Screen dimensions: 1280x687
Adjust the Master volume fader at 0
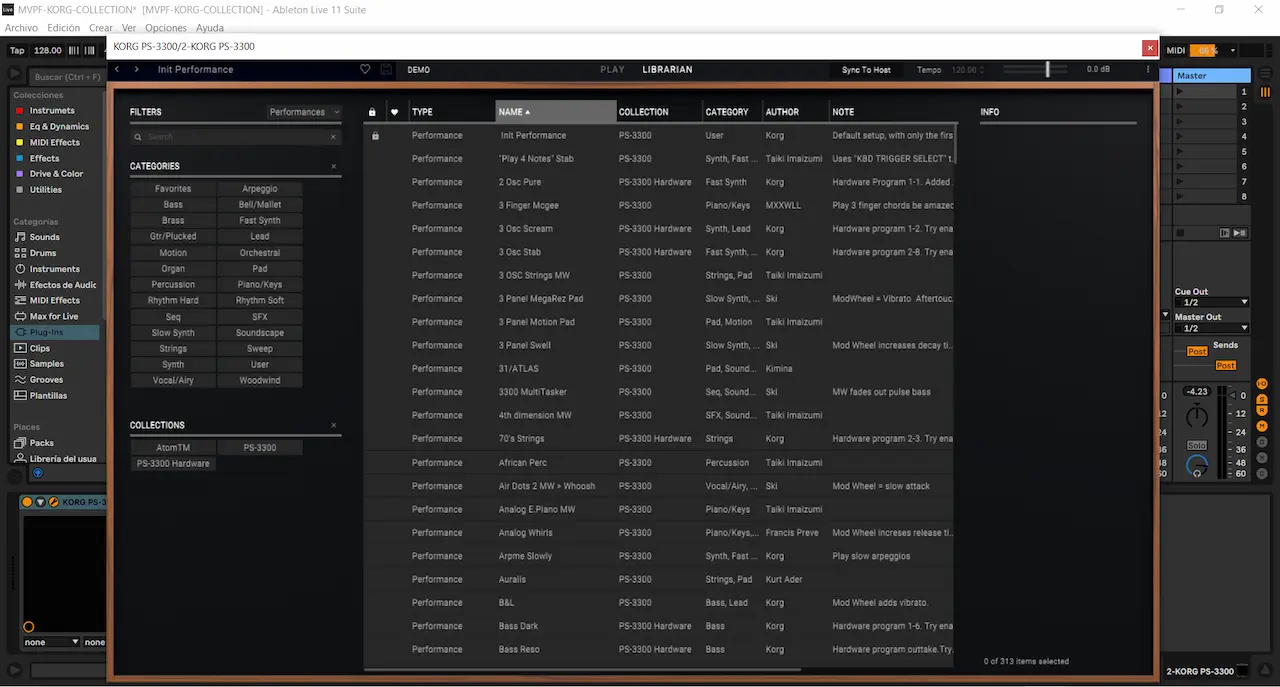click(1230, 396)
